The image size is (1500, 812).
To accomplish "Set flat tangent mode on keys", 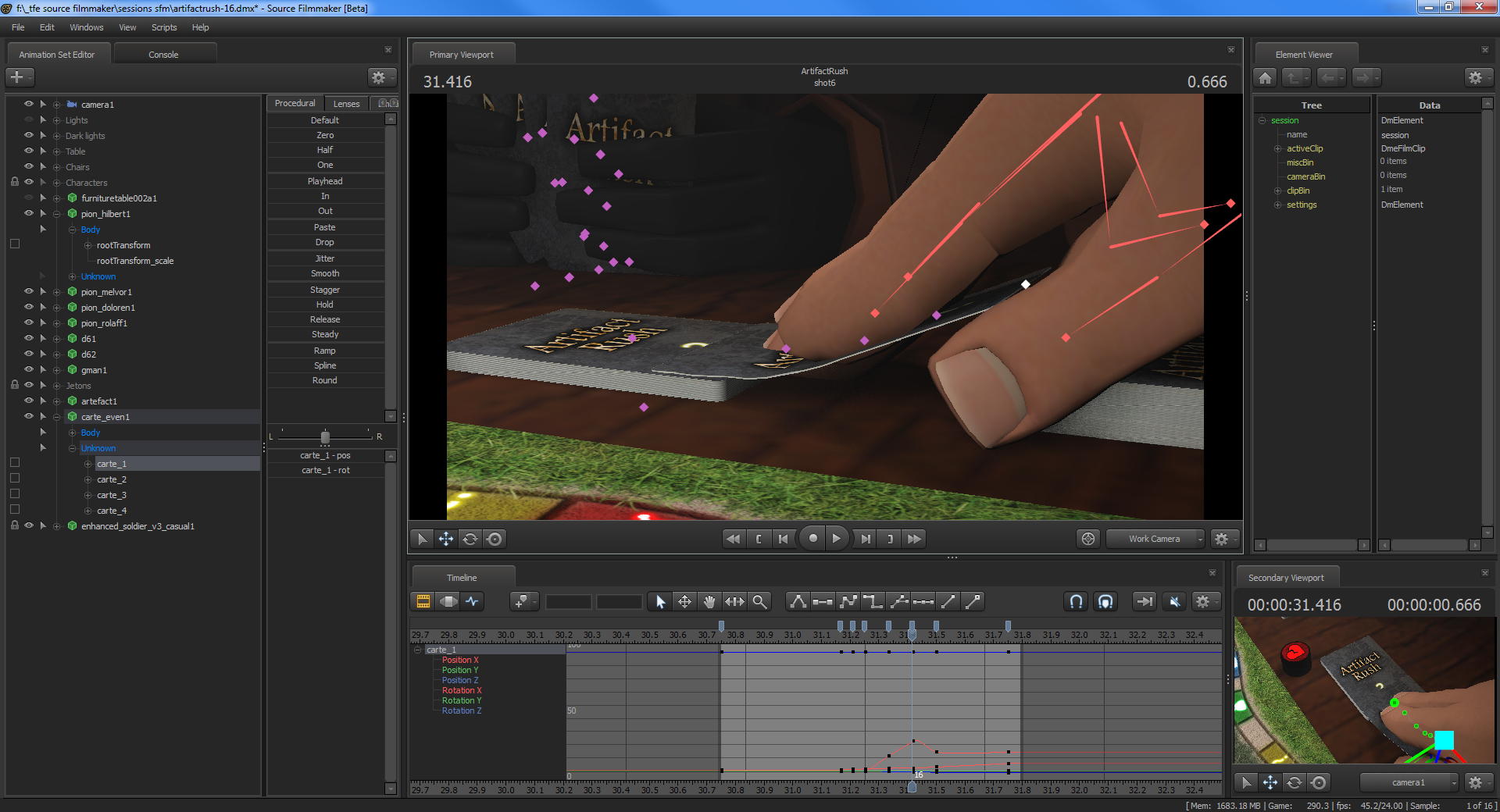I will click(823, 601).
